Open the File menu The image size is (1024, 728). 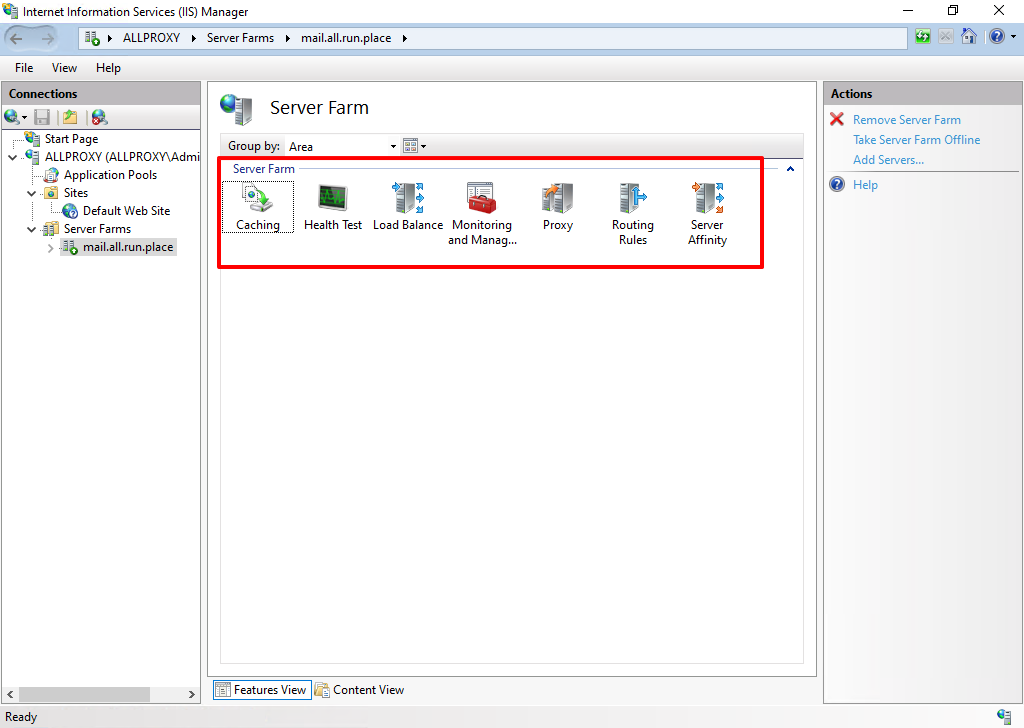(24, 68)
